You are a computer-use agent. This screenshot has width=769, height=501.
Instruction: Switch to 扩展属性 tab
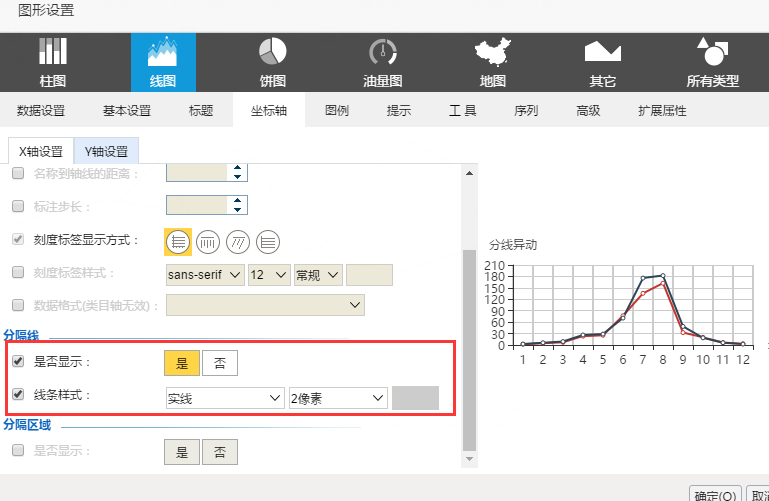[x=662, y=110]
